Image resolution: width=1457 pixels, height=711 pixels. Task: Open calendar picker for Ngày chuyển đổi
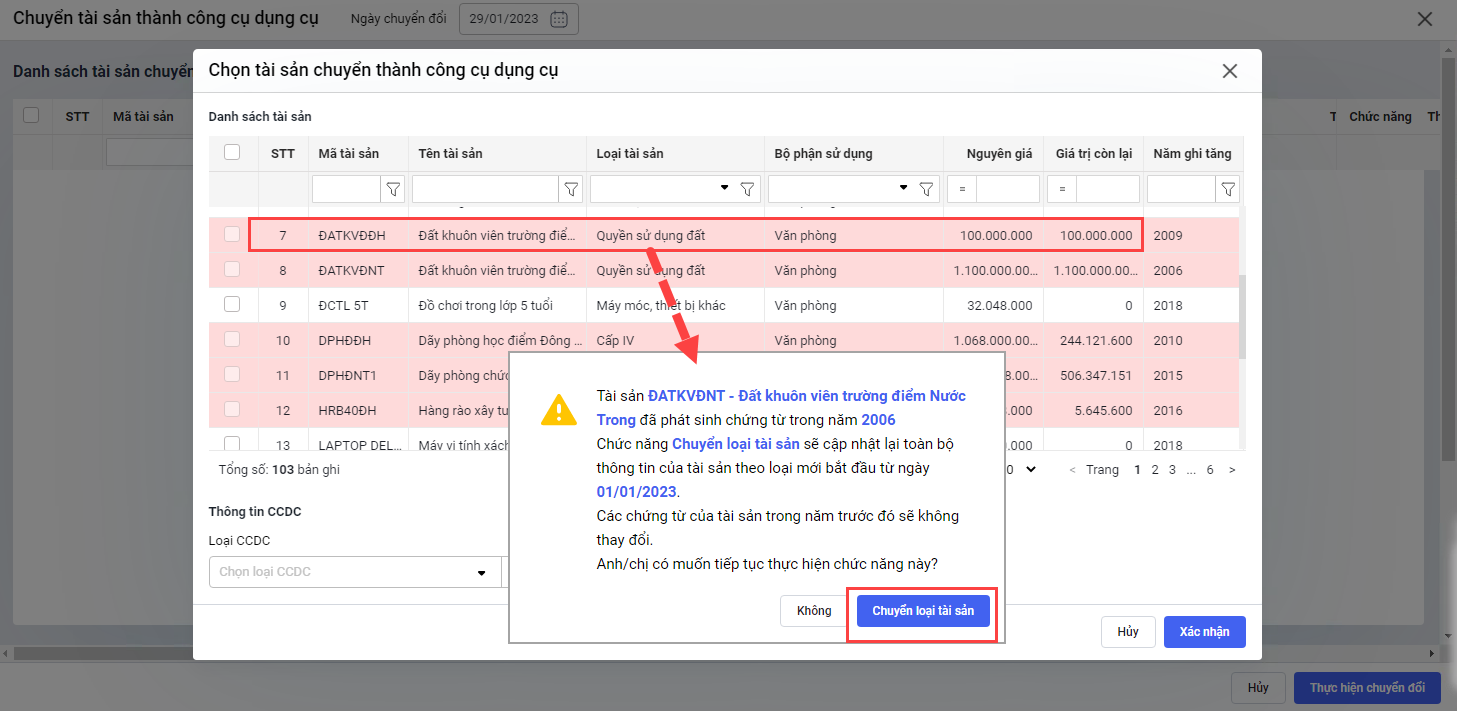click(x=559, y=19)
